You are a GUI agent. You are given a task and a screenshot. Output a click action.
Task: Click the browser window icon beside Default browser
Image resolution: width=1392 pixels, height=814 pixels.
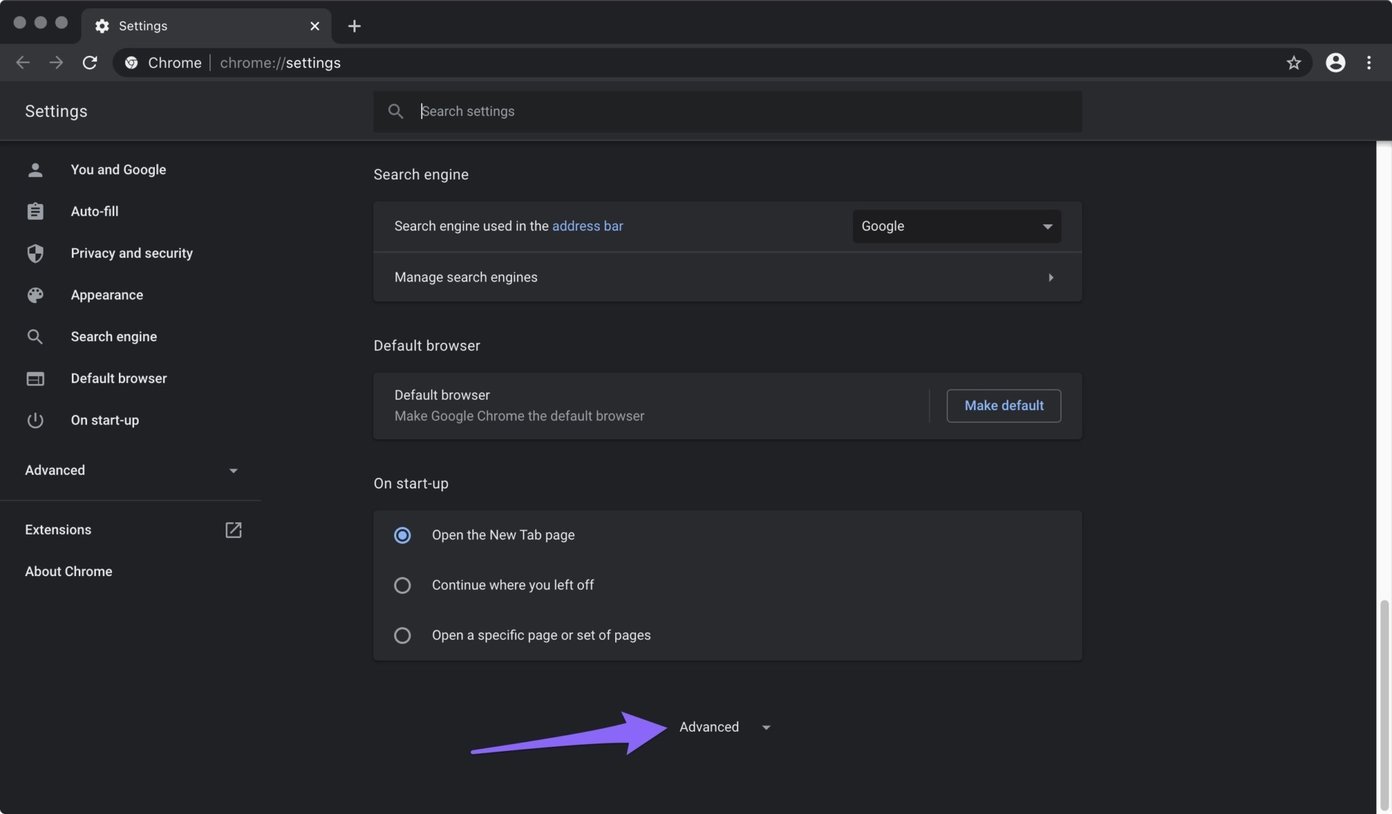[35, 379]
